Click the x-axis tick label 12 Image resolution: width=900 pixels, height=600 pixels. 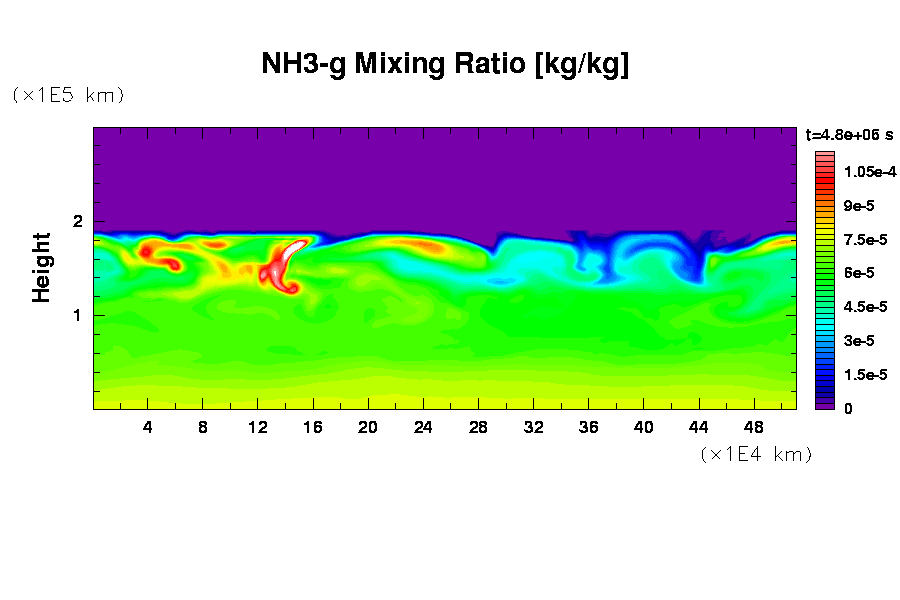pyautogui.click(x=258, y=427)
